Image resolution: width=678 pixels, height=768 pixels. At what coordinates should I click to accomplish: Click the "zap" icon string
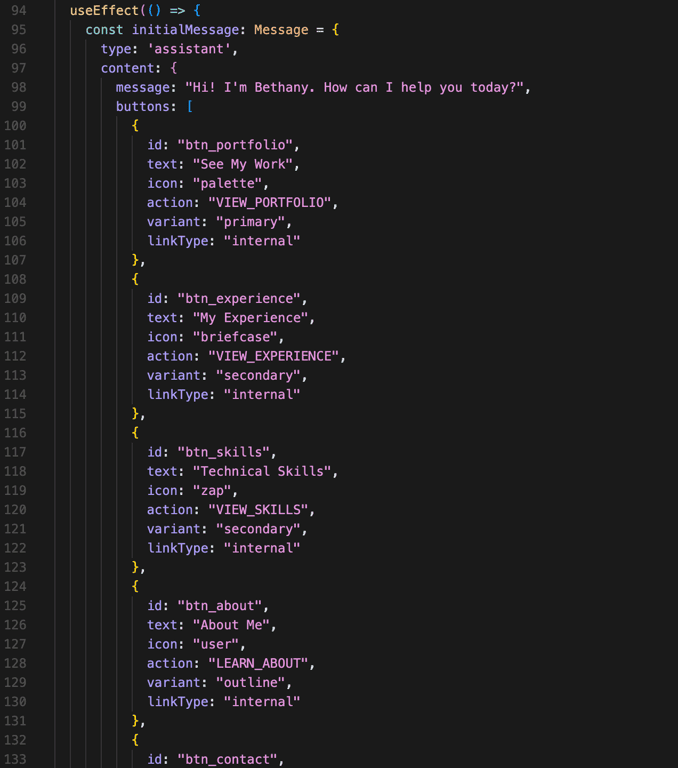212,491
